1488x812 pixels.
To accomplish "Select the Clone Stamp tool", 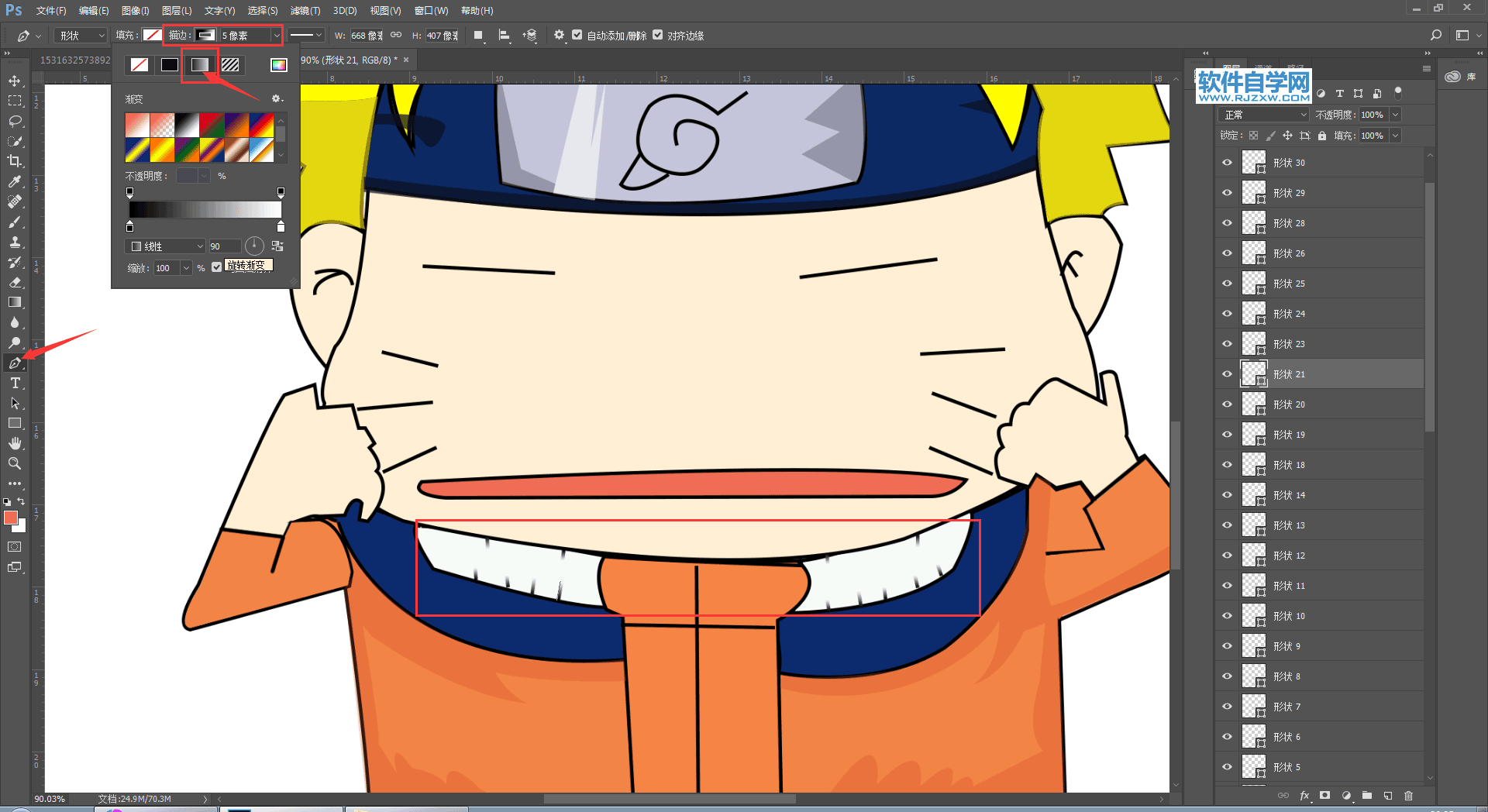I will click(x=15, y=242).
